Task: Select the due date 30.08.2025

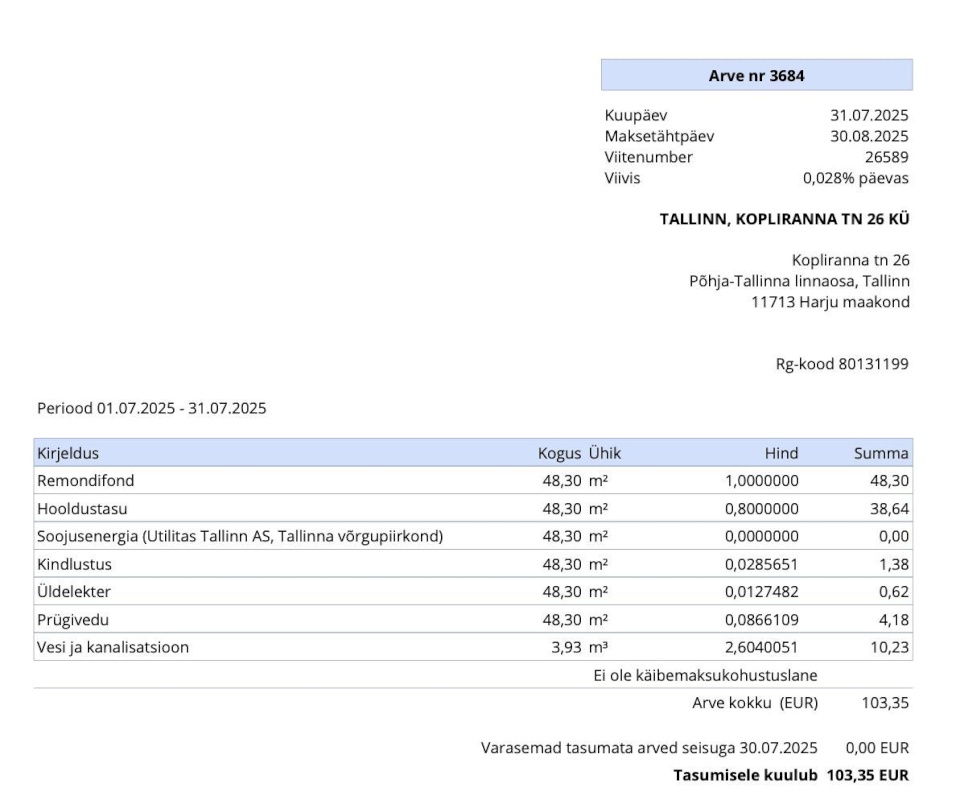Action: pos(869,136)
